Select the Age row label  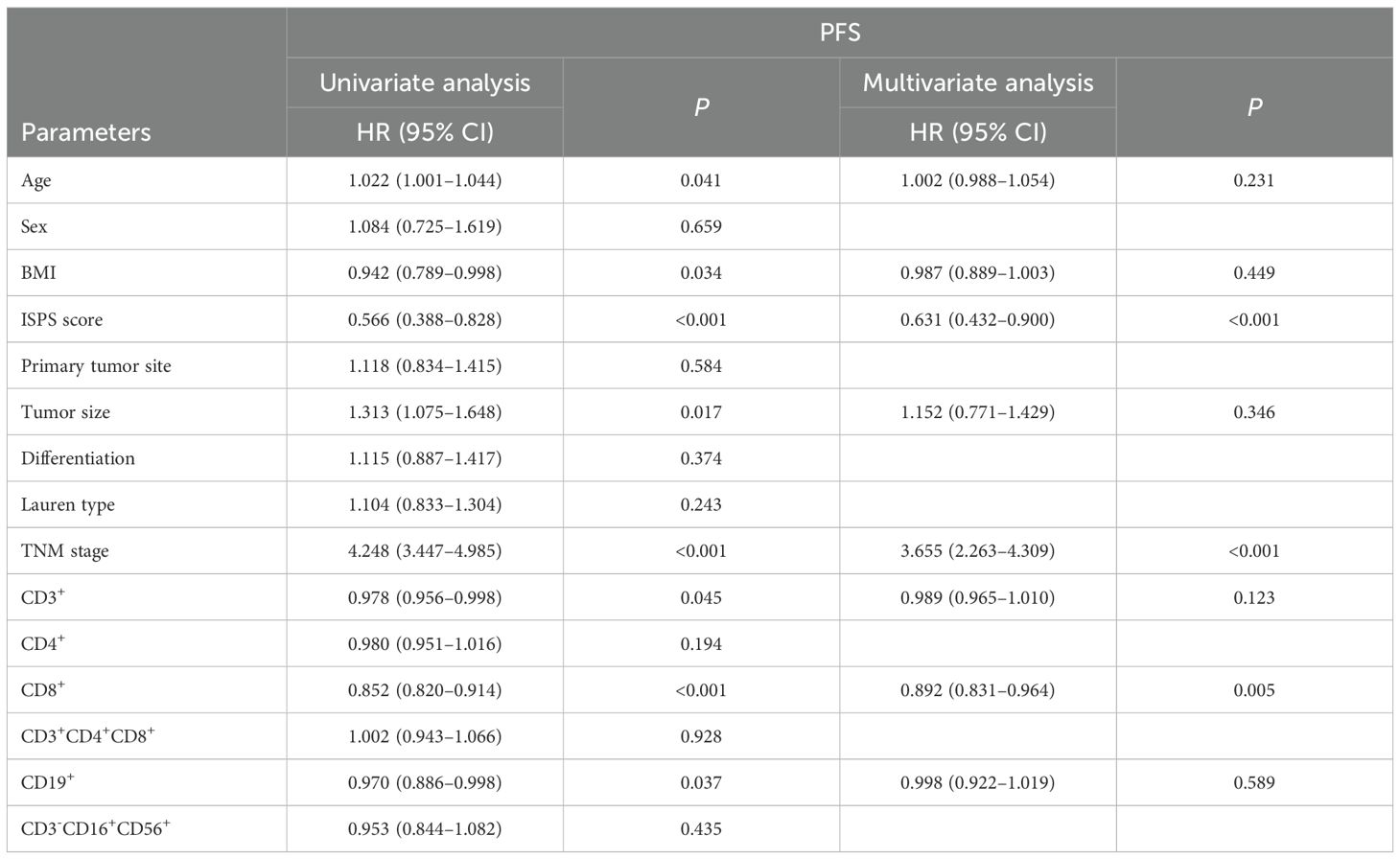coord(36,180)
